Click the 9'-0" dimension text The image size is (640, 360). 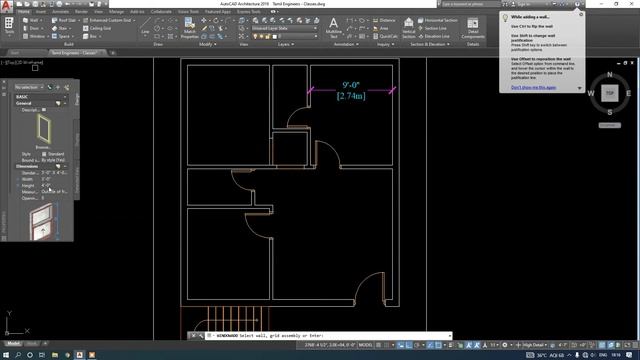click(351, 85)
